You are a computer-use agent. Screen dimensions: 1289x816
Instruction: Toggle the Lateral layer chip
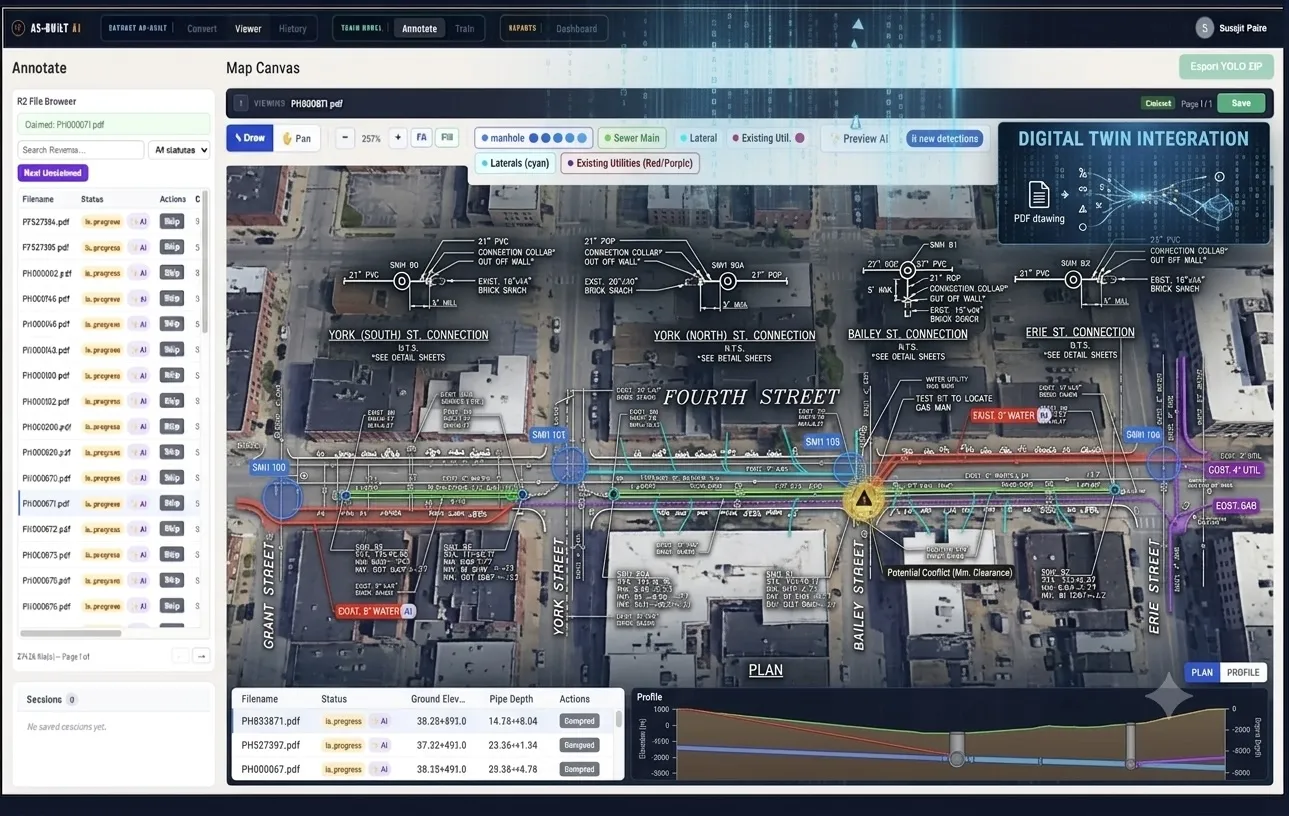(698, 138)
